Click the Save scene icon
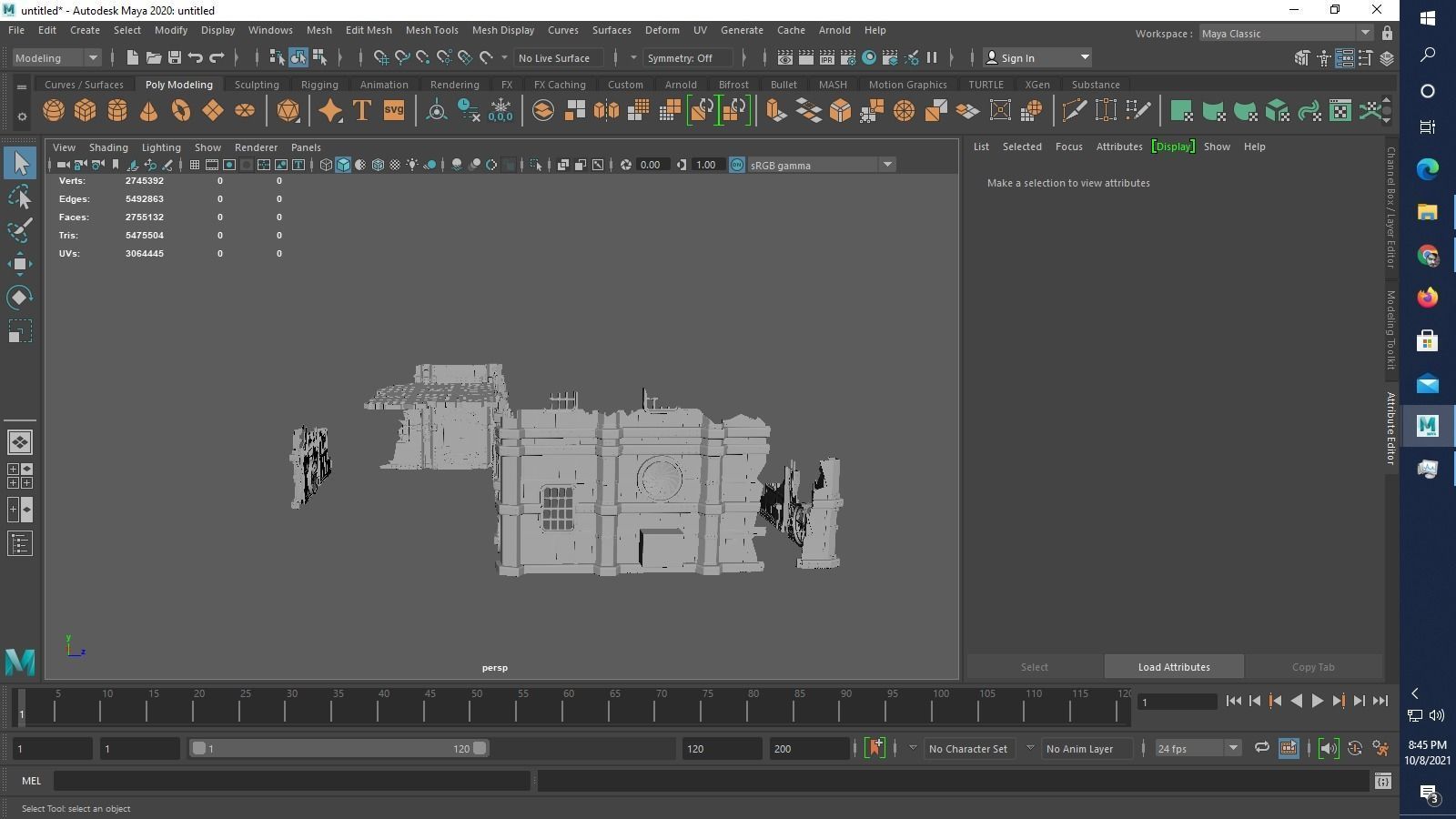This screenshot has height=819, width=1456. coord(175,57)
